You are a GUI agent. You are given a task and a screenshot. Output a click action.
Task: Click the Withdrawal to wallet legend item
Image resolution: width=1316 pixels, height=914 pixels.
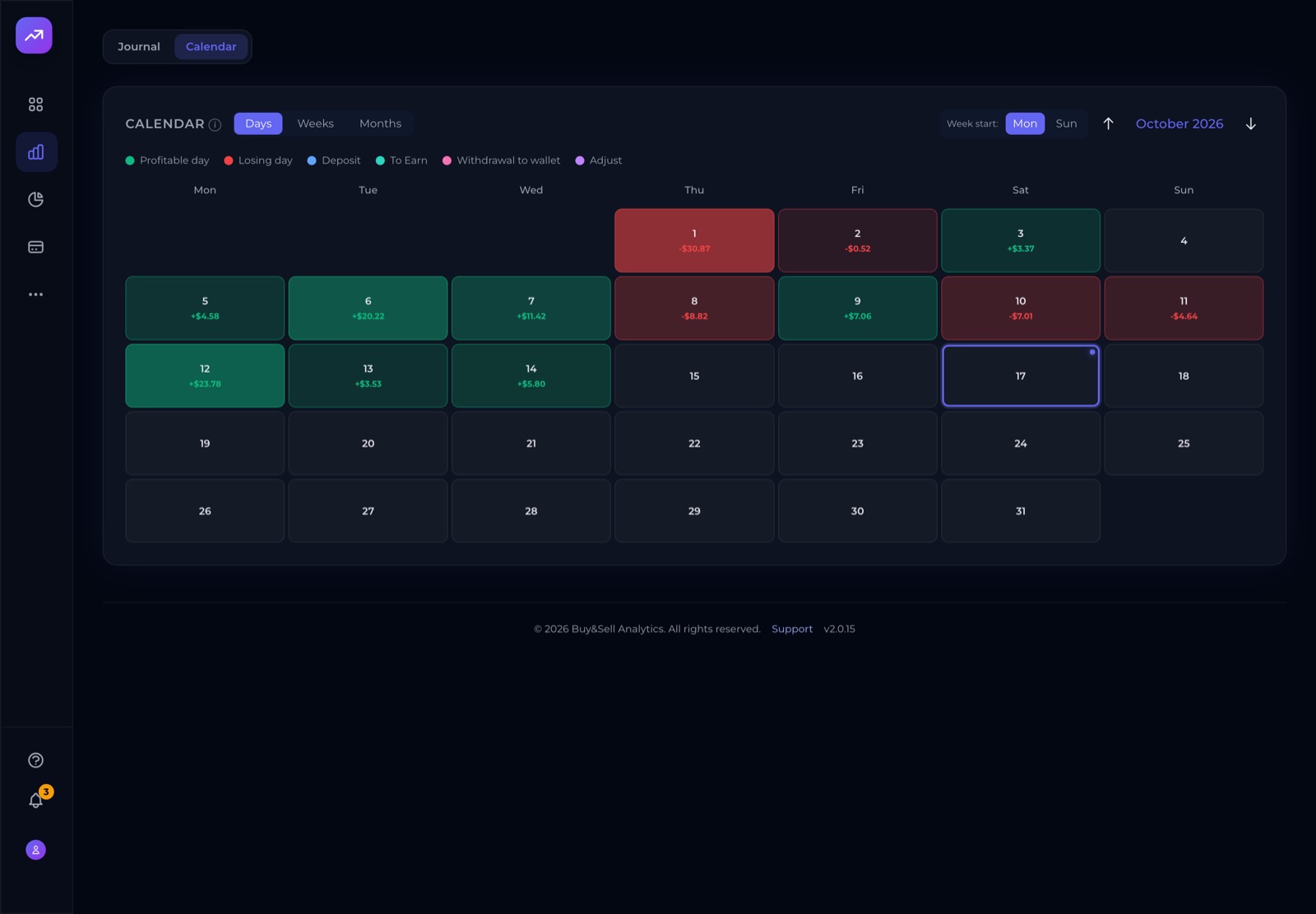pos(501,160)
